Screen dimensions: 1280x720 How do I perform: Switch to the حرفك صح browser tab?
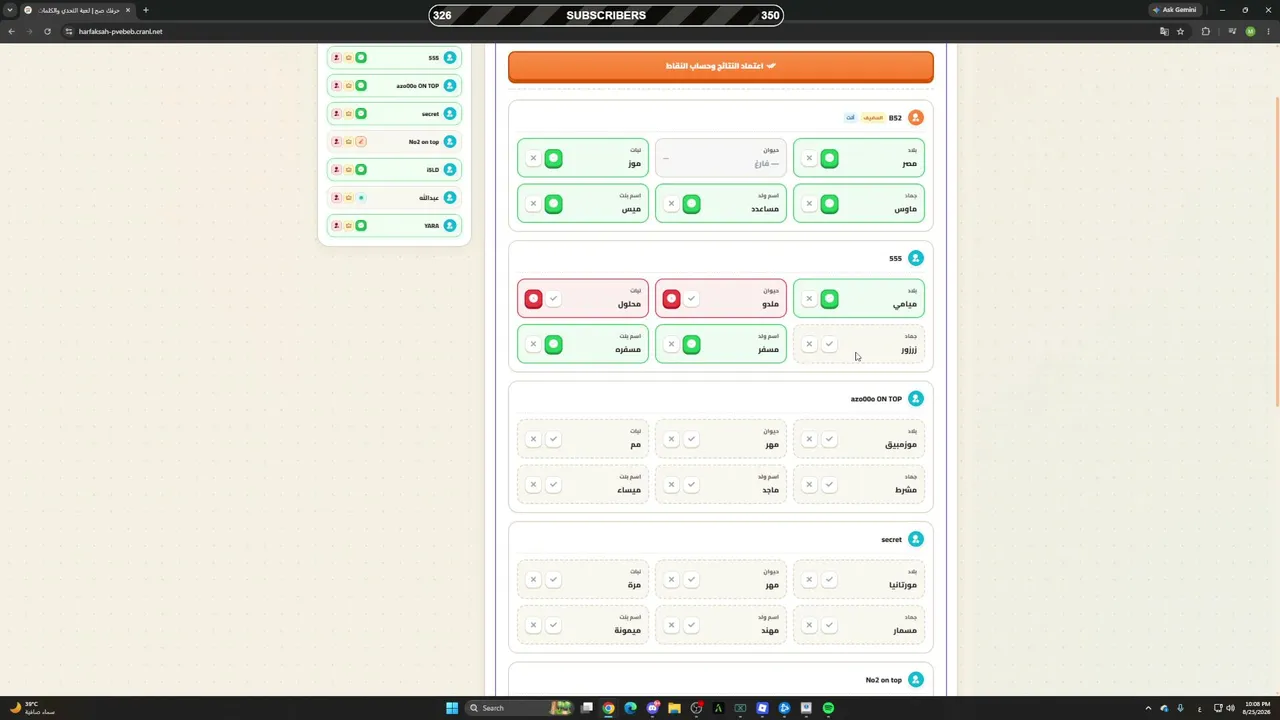78,10
